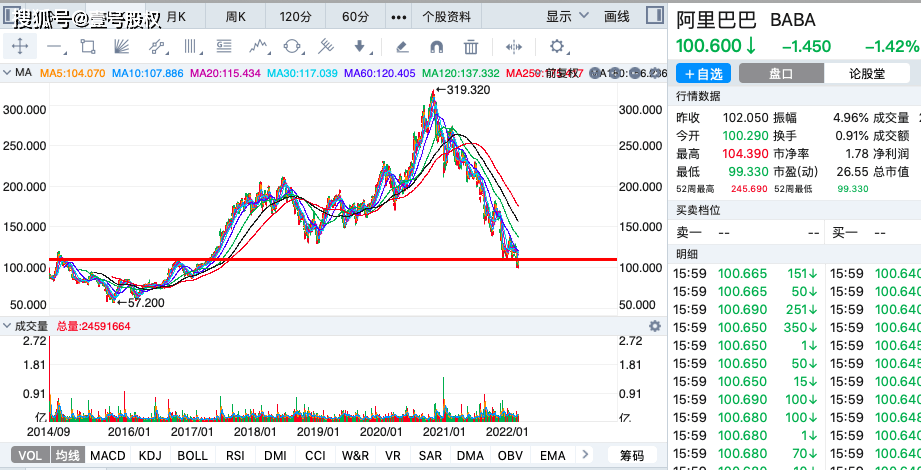This screenshot has width=921, height=470.
Task: Click the eraser tool icon
Action: click(402, 46)
